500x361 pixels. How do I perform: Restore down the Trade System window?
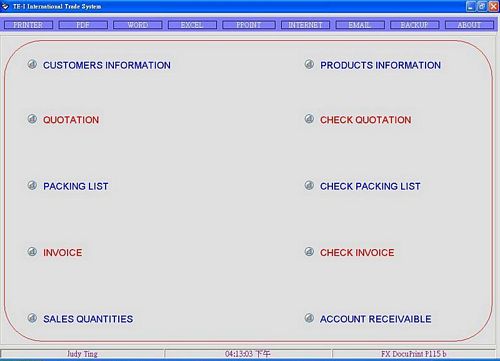(482, 6)
